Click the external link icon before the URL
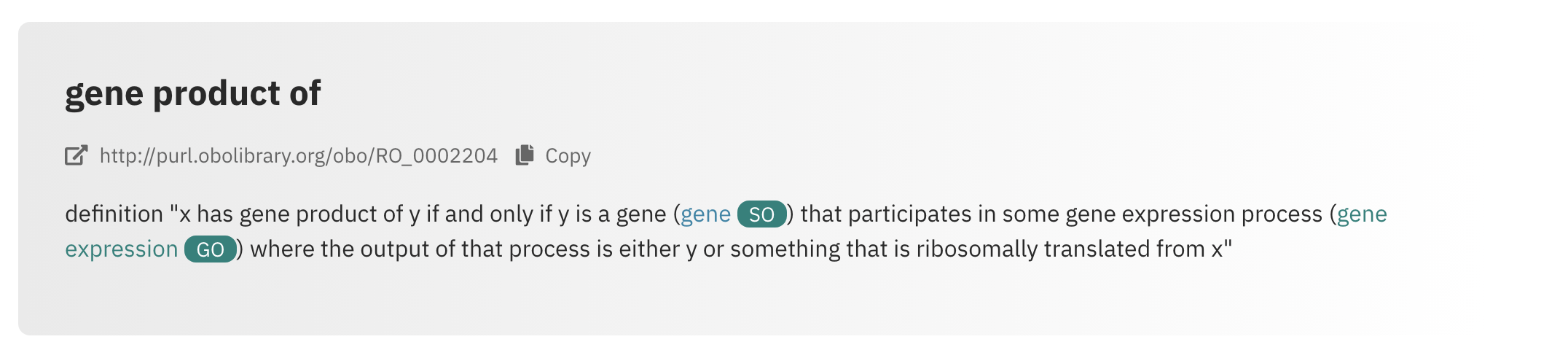Viewport: 1568px width, 350px height. point(77,155)
